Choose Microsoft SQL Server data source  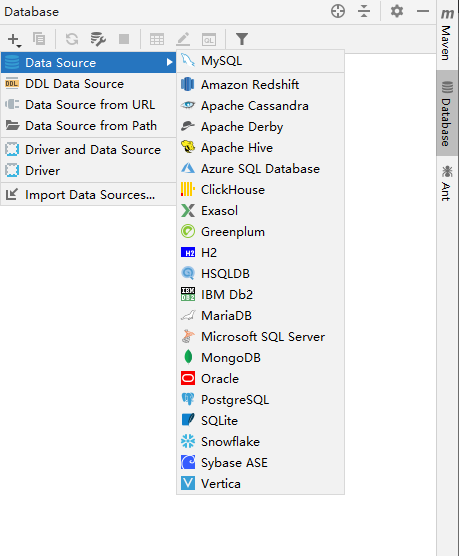click(x=260, y=337)
